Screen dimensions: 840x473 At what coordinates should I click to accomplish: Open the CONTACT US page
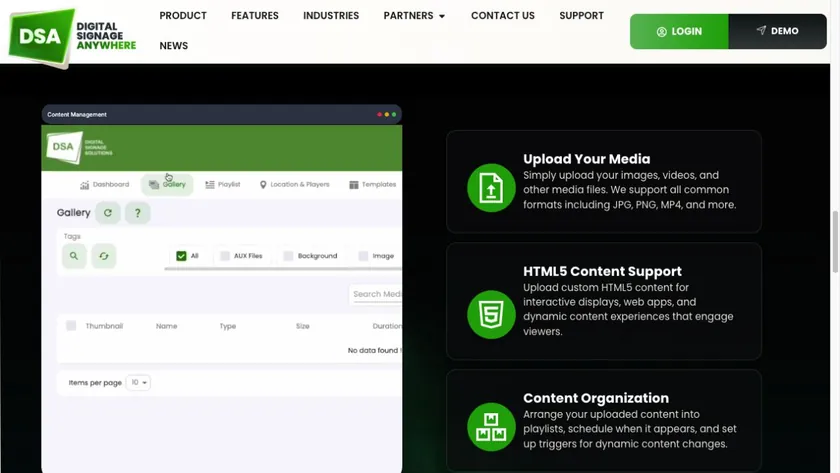pyautogui.click(x=502, y=16)
